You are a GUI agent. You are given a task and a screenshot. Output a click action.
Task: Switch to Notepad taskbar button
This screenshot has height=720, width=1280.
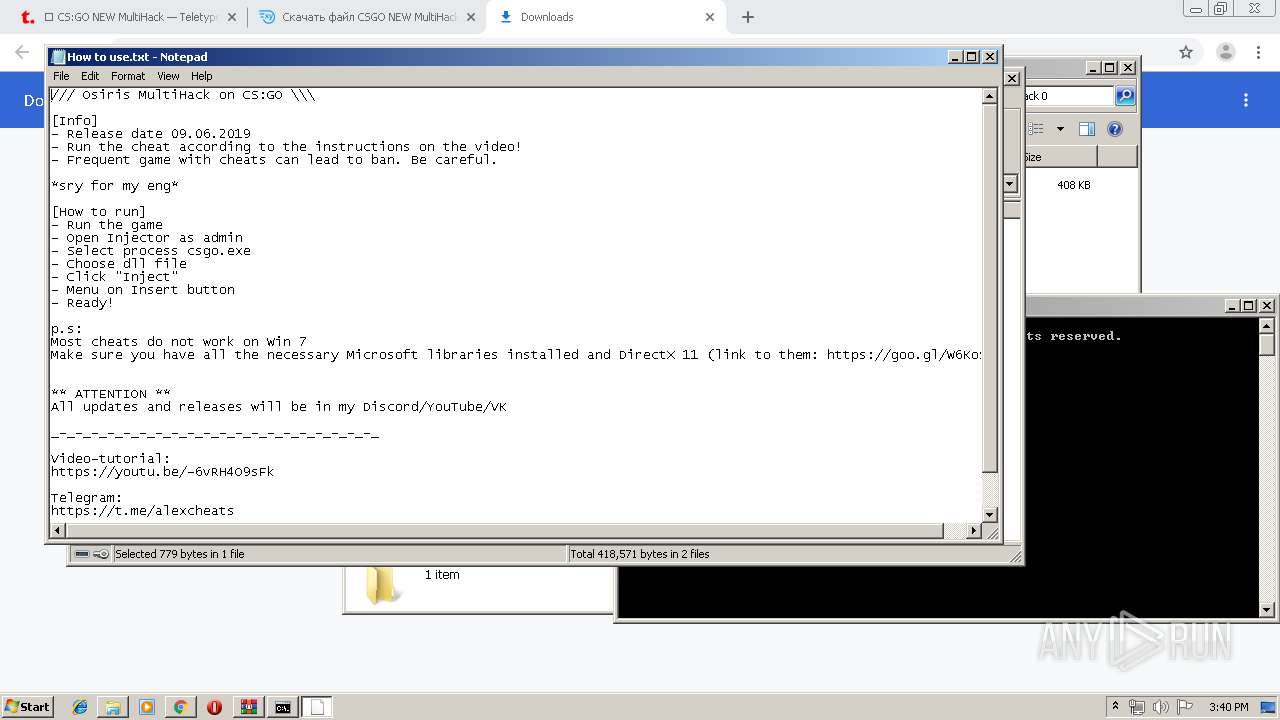pos(317,707)
